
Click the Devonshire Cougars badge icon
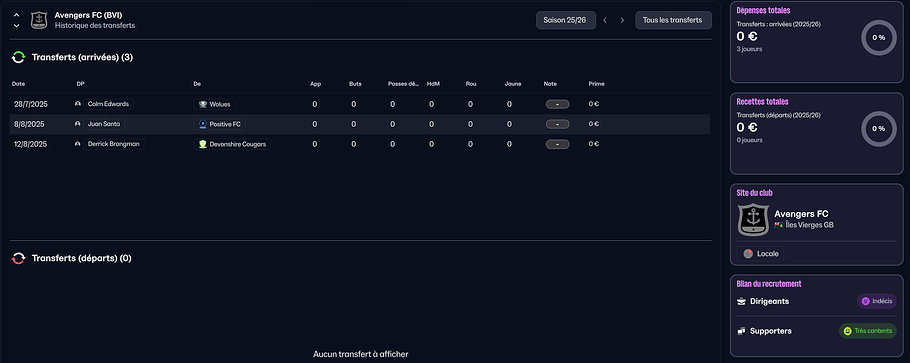tap(203, 144)
